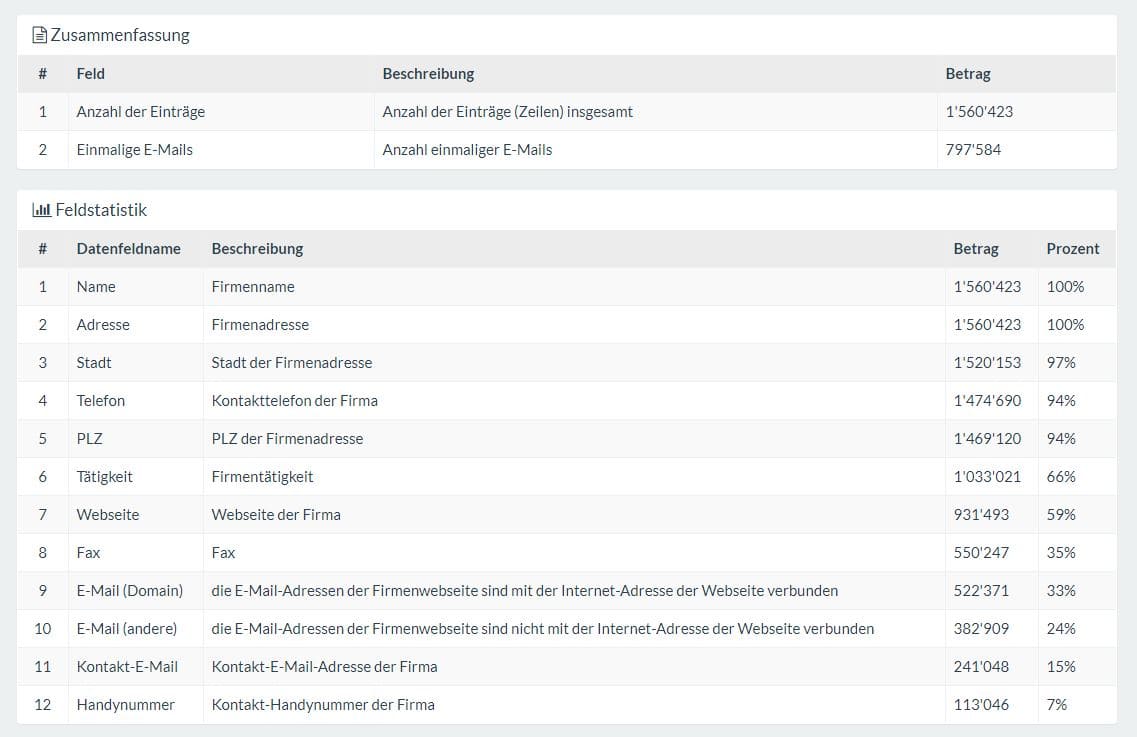Click the E-Mail (andere) field cell
Image resolution: width=1137 pixels, height=737 pixels.
pyautogui.click(x=127, y=629)
